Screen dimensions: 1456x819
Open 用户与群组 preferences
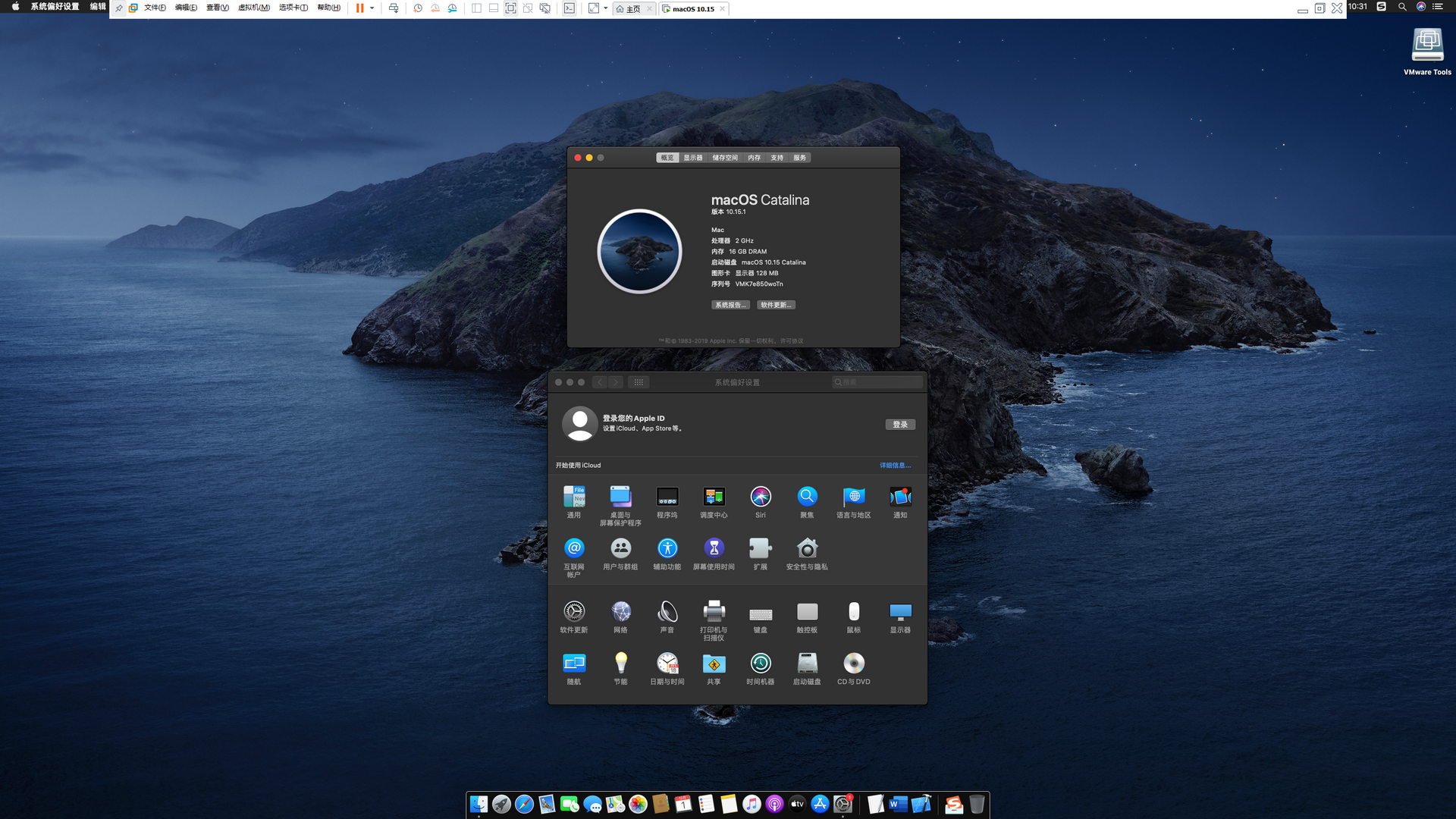[620, 553]
